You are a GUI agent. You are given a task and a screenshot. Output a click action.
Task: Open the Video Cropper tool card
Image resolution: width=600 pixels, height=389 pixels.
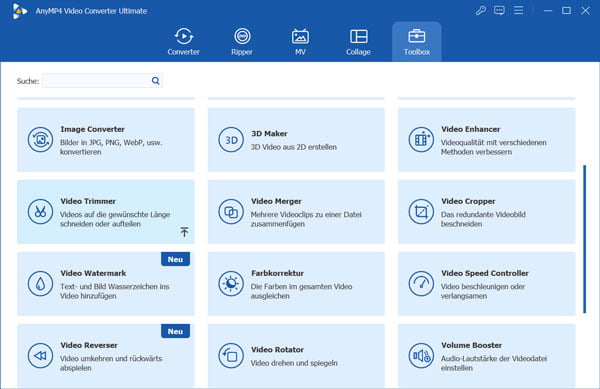[486, 212]
